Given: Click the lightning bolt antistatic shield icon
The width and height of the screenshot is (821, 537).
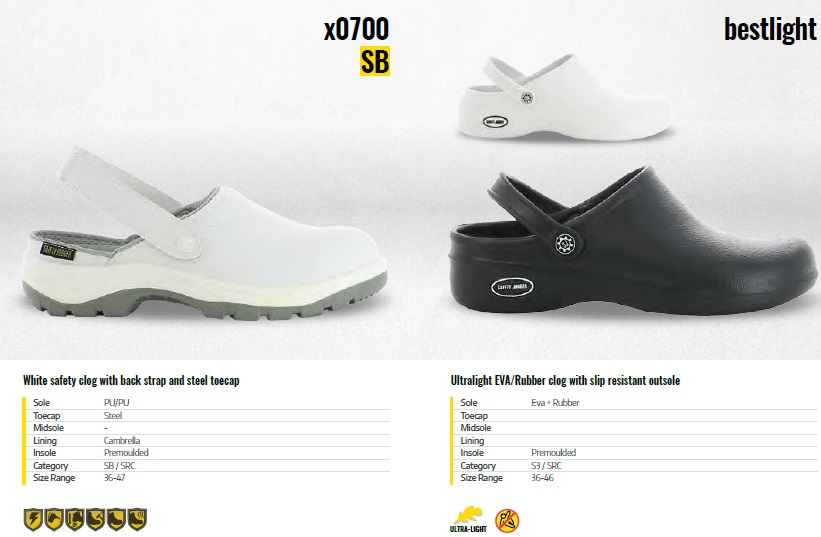Looking at the screenshot, I should [33, 520].
